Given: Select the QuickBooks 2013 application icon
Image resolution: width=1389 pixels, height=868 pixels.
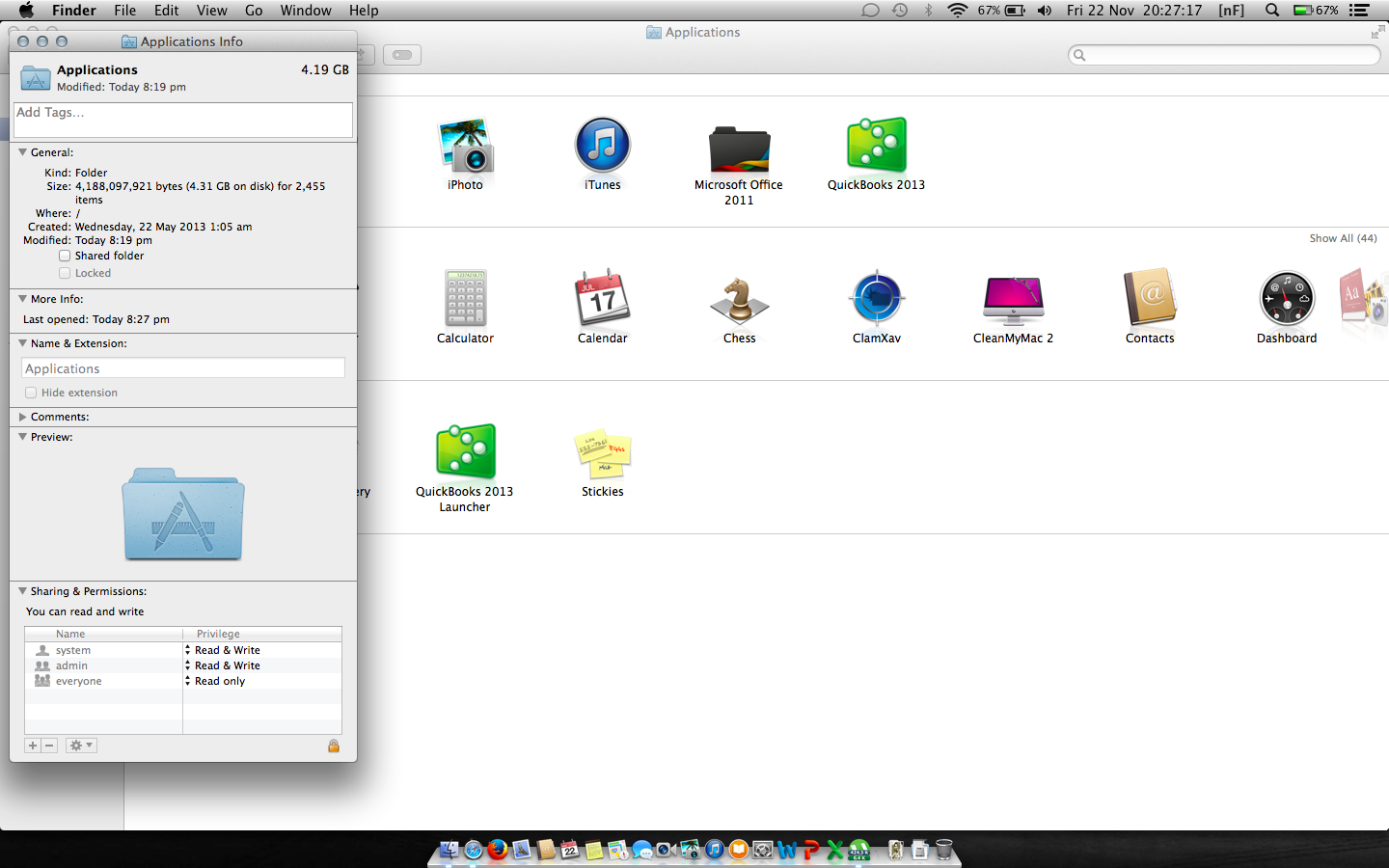Looking at the screenshot, I should 876,145.
